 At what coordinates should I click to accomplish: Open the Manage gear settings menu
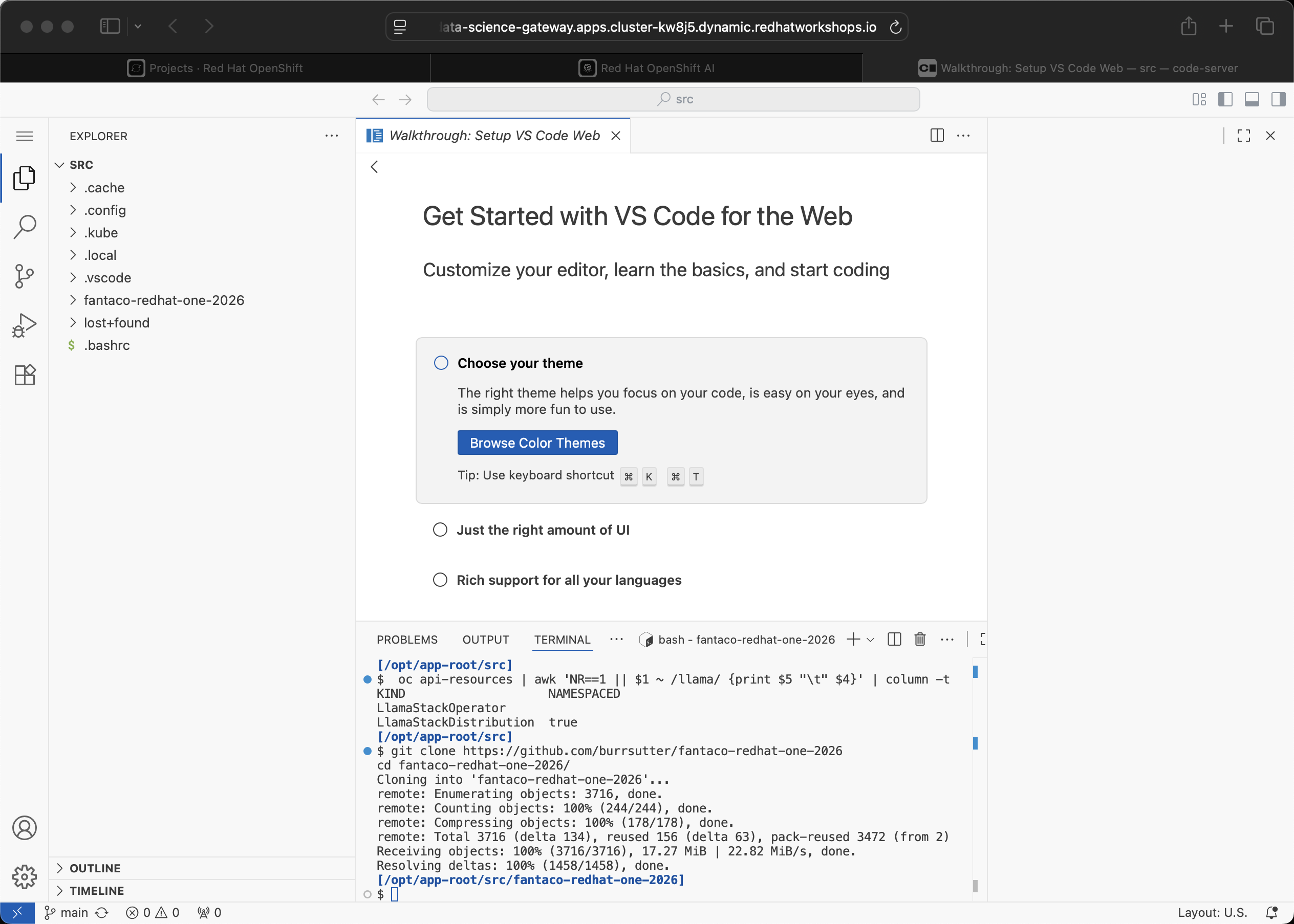coord(25,877)
